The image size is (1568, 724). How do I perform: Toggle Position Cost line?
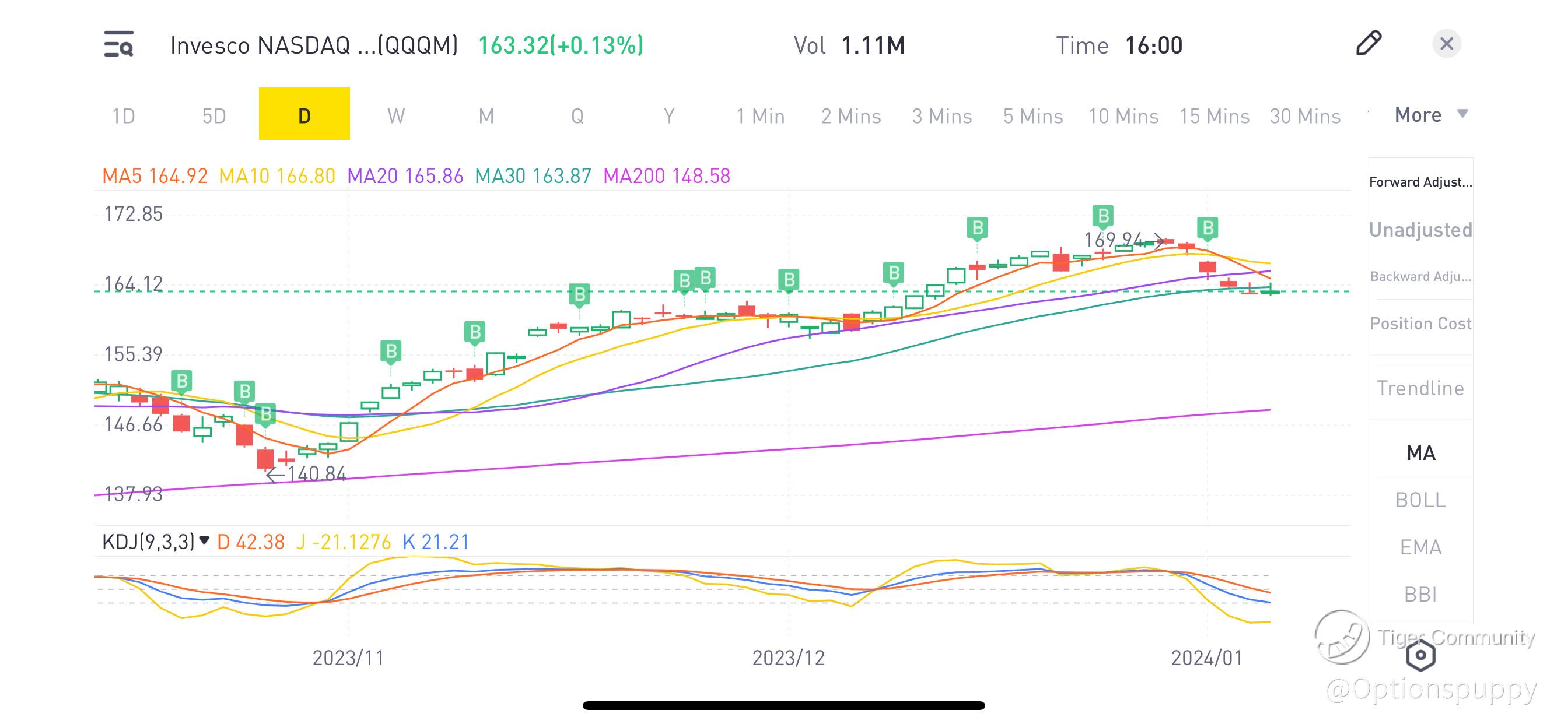(1420, 324)
